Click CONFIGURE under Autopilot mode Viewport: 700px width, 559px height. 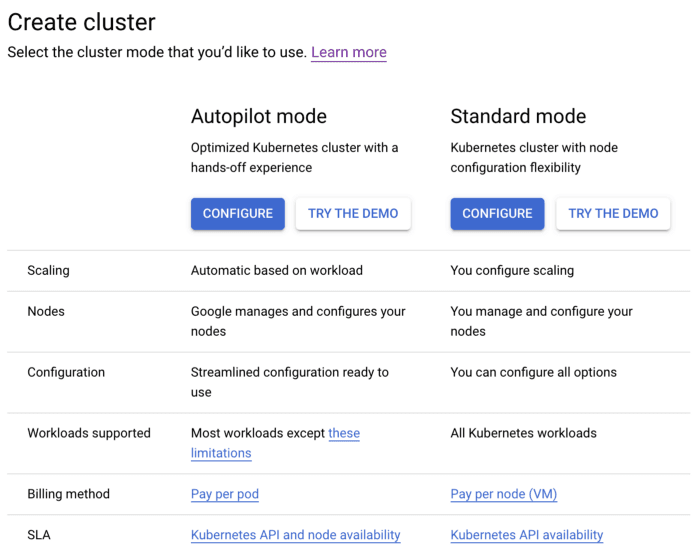point(237,213)
